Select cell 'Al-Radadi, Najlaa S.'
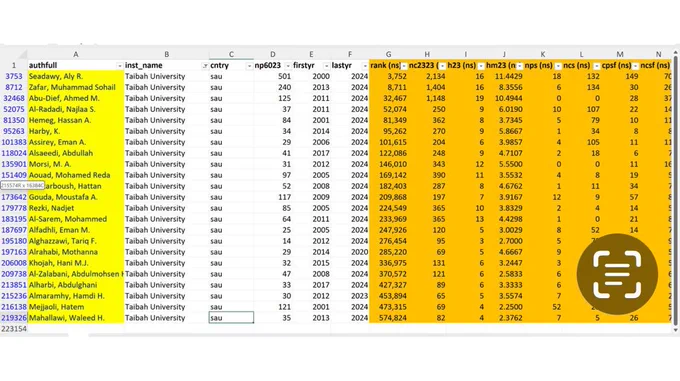This screenshot has width=680, height=381. click(76, 109)
